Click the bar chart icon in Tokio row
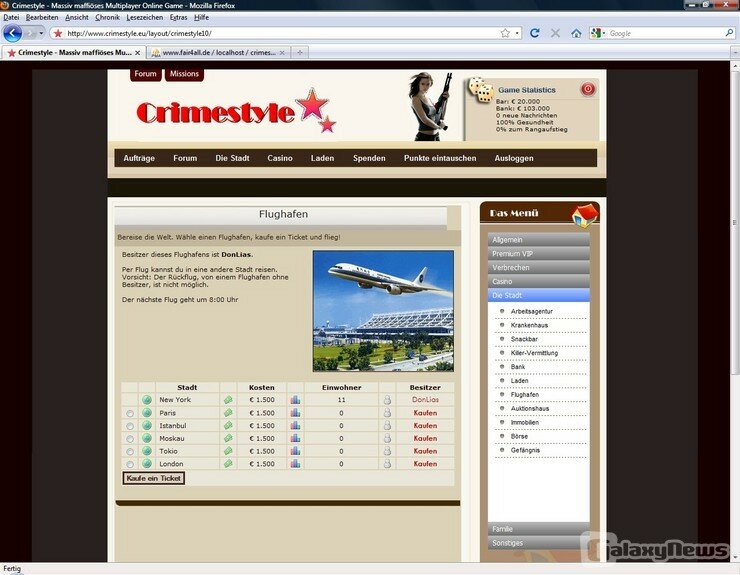Screen dimensions: 740x575 [295, 451]
